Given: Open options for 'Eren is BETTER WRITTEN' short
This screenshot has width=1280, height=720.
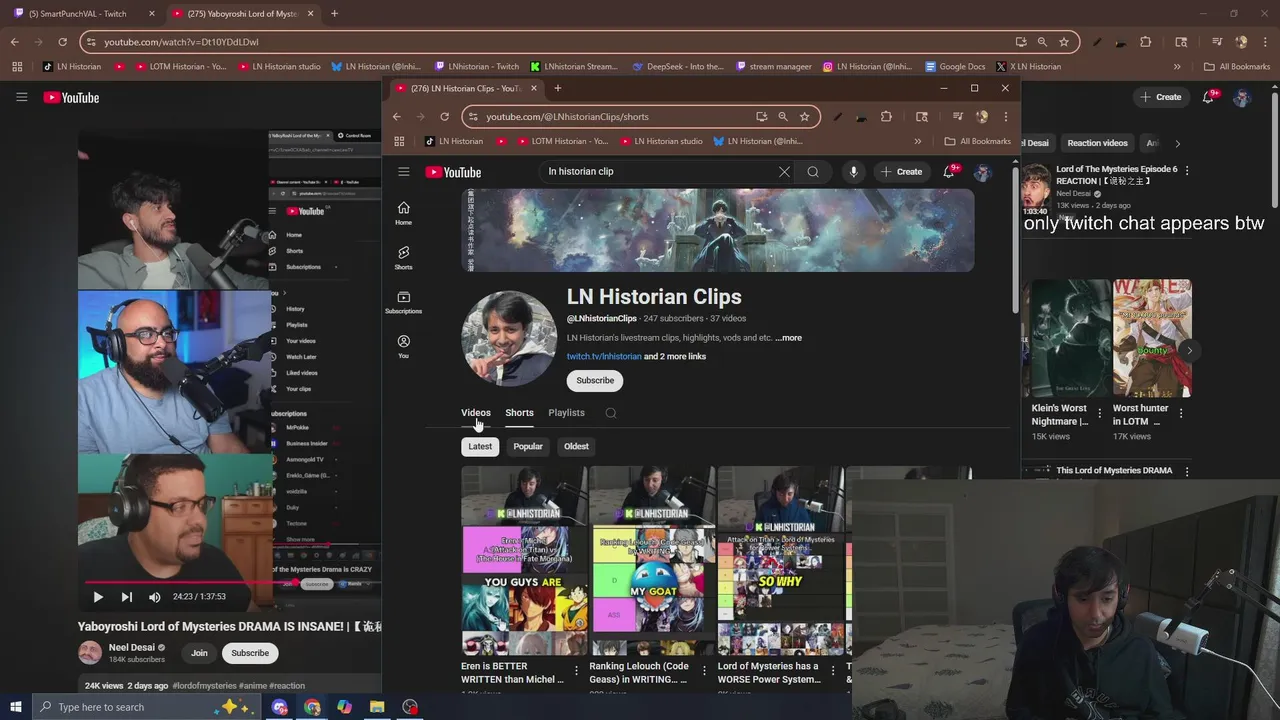Looking at the screenshot, I should 576,671.
